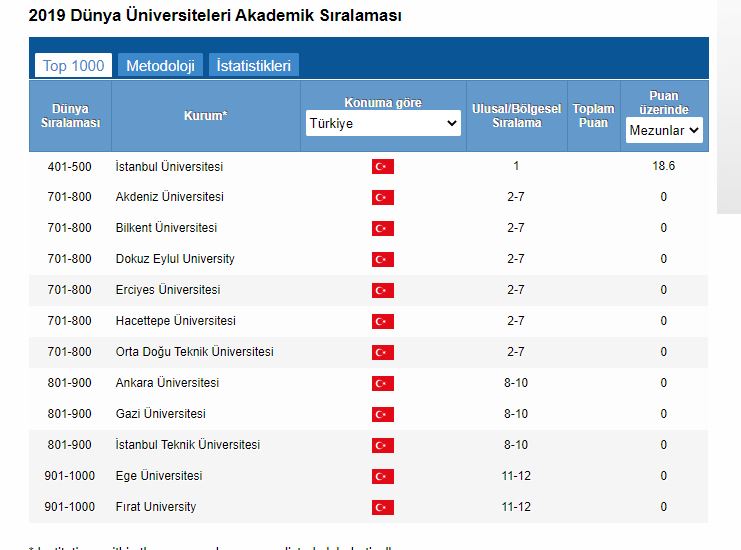The height and width of the screenshot is (550, 741).
Task: Click Turkish flag in Ege Üniversitesi row
Action: pyautogui.click(x=383, y=476)
